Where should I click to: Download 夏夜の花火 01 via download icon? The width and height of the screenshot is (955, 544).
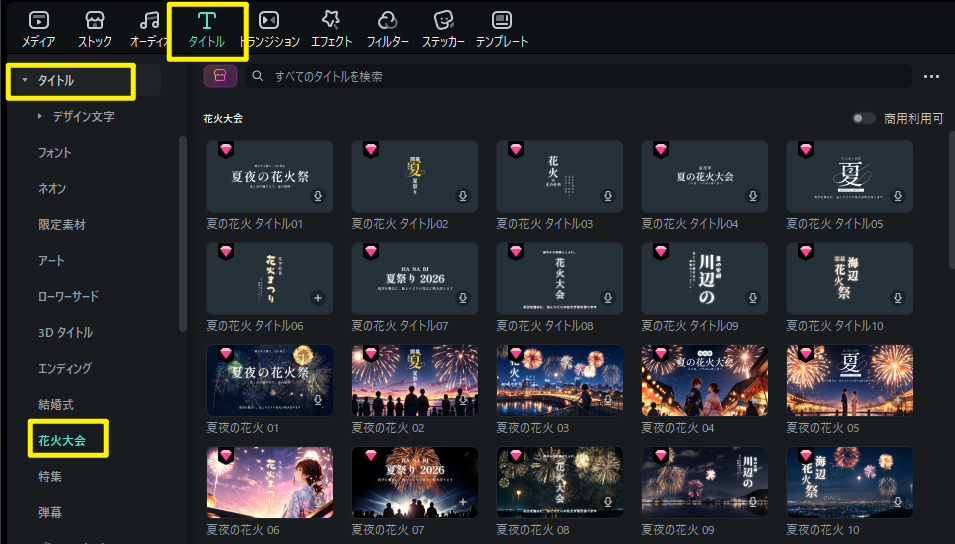(x=318, y=400)
